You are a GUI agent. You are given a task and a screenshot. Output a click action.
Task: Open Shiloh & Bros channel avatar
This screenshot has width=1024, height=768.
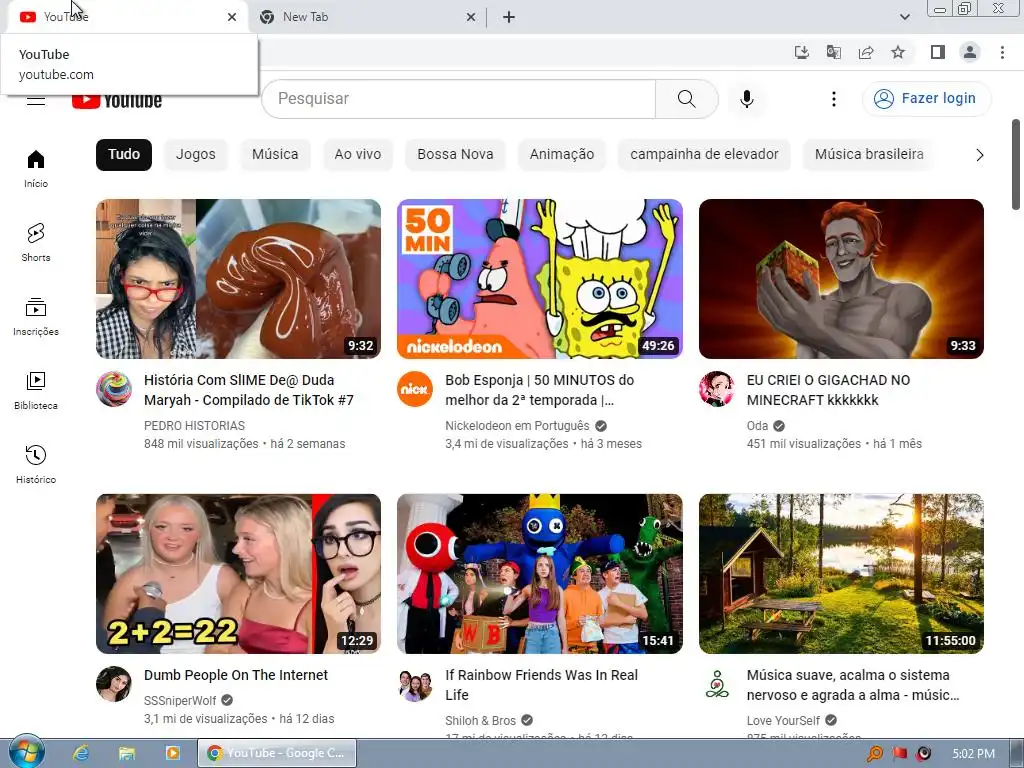point(415,684)
